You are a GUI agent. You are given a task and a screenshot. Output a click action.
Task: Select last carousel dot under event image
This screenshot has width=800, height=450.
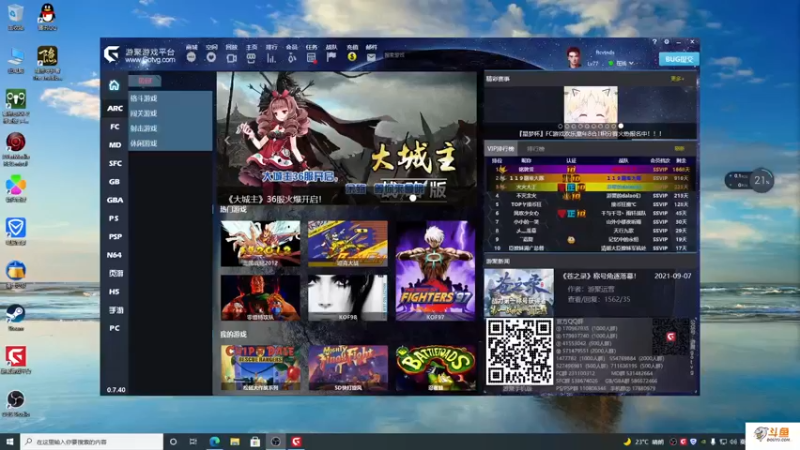[621, 126]
